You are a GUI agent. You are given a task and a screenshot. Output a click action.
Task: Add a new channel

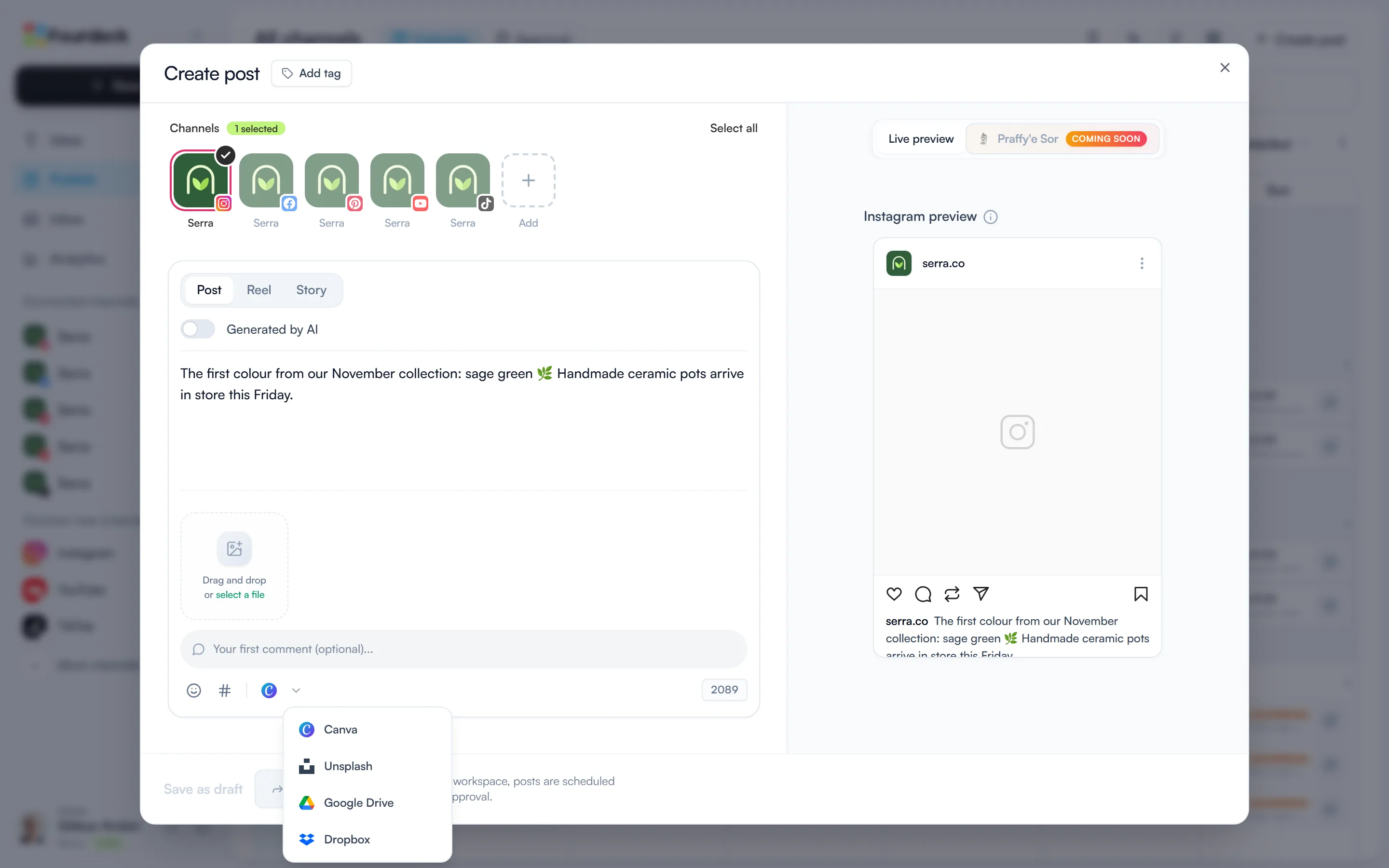[528, 180]
